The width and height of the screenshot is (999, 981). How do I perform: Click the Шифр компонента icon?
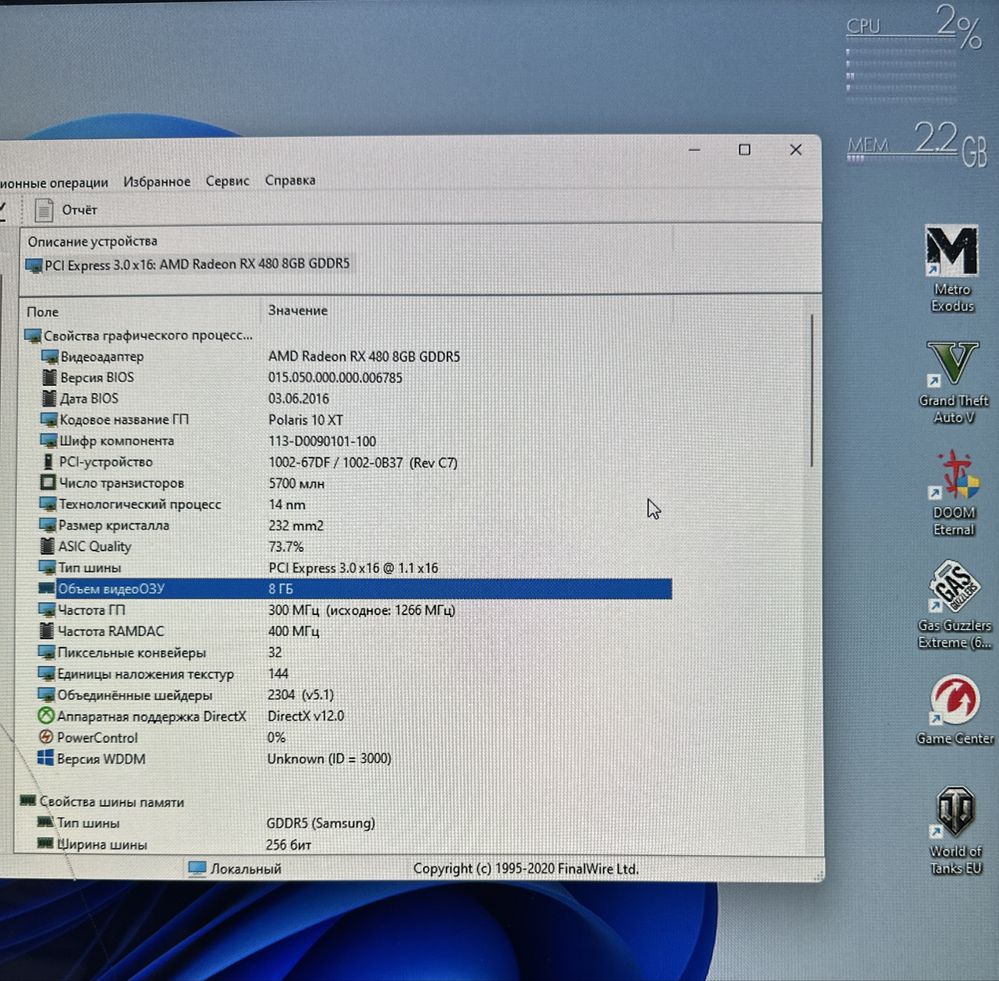tap(48, 440)
